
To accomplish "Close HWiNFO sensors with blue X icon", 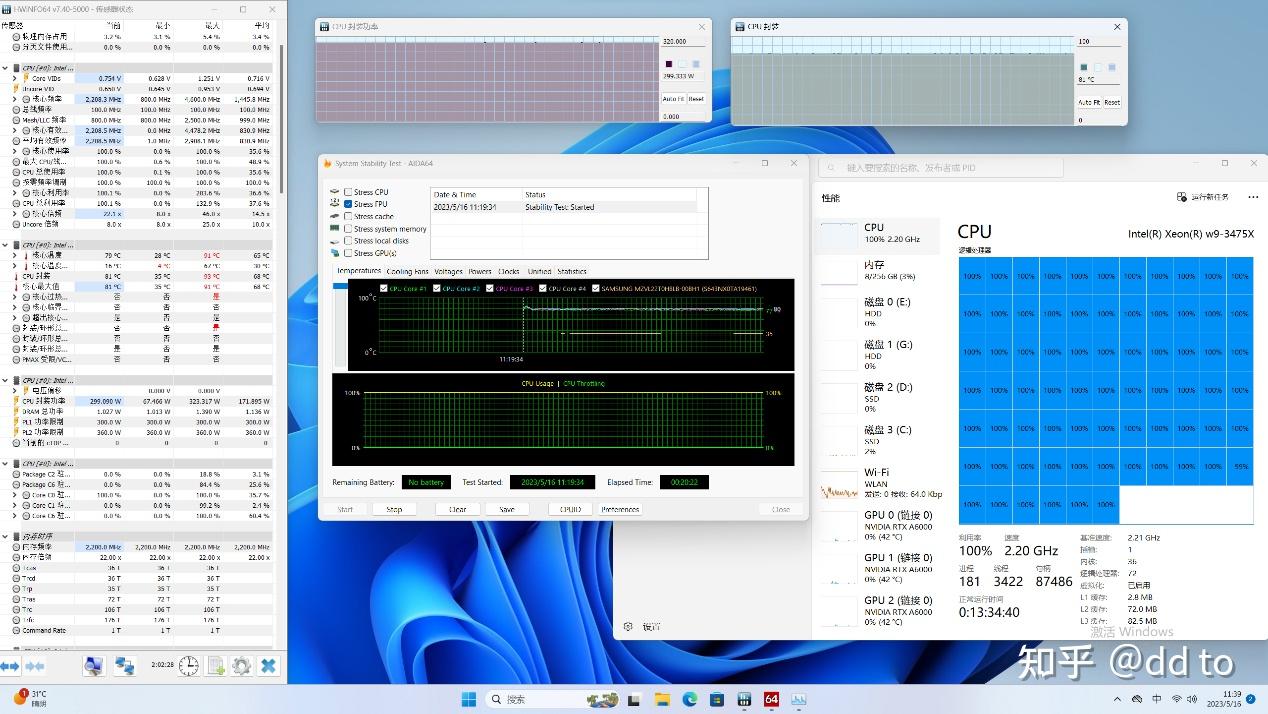I will pyautogui.click(x=268, y=666).
